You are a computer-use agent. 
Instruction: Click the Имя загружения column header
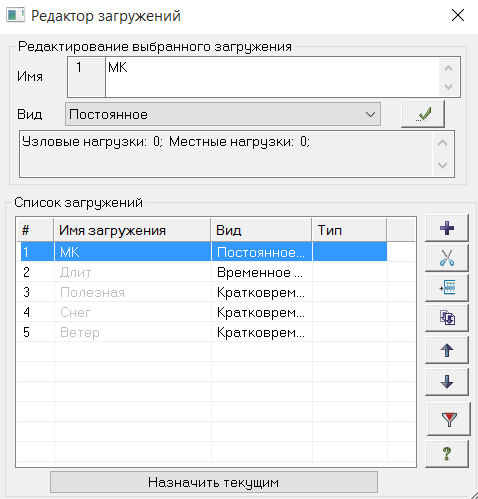(132, 230)
